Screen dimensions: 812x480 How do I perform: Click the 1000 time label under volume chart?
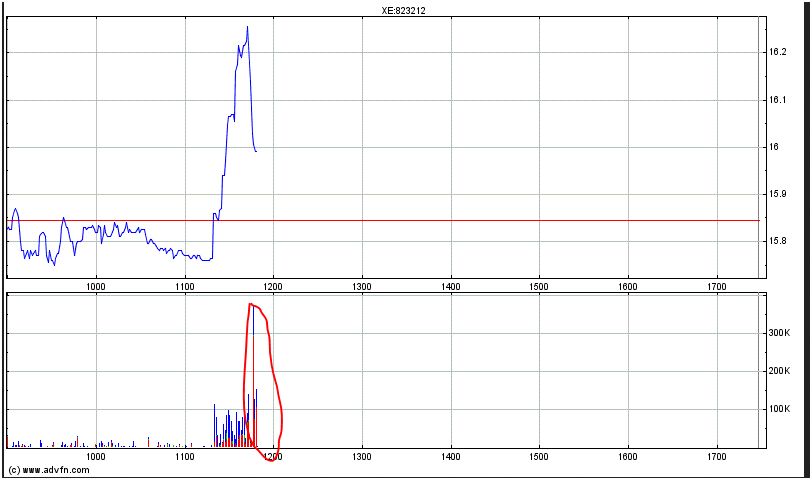96,456
